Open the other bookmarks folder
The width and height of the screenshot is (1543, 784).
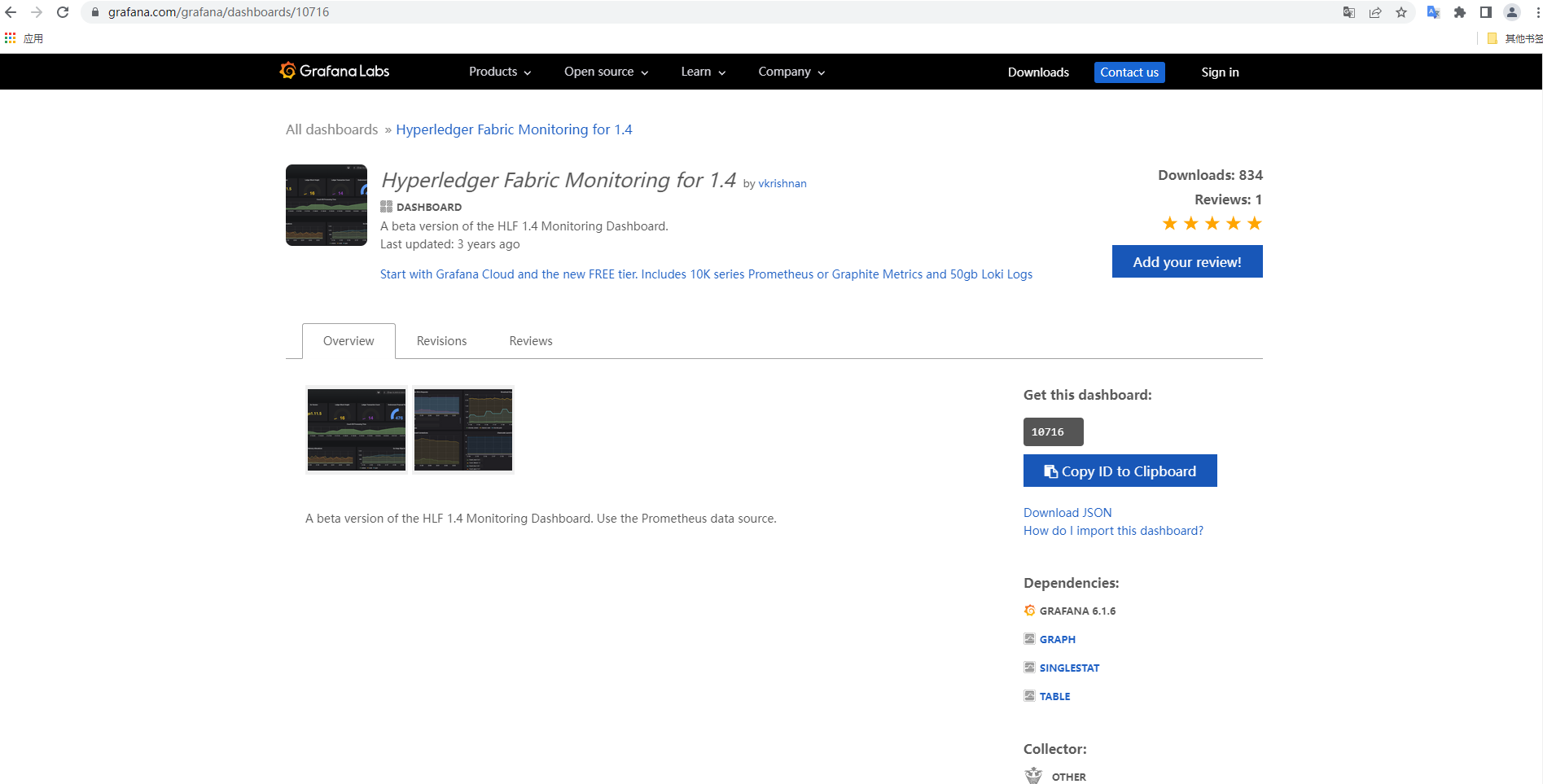point(1515,38)
